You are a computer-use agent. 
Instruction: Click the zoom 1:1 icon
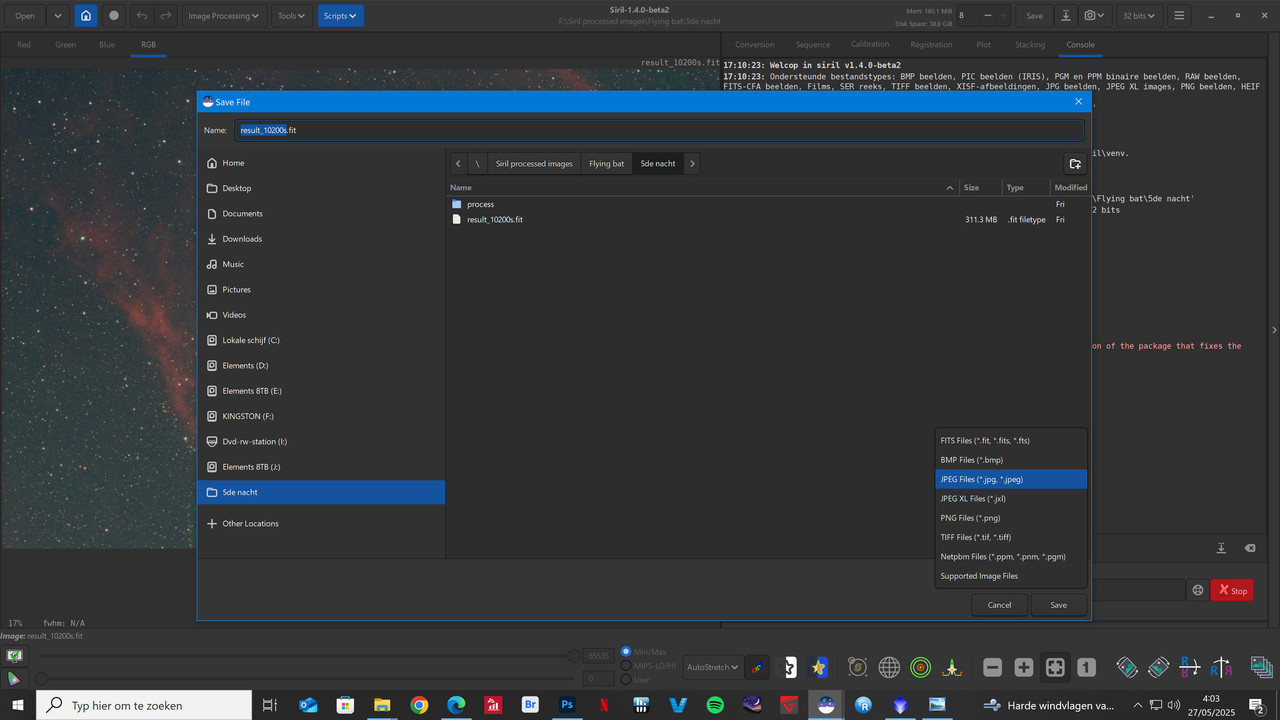pos(1087,667)
